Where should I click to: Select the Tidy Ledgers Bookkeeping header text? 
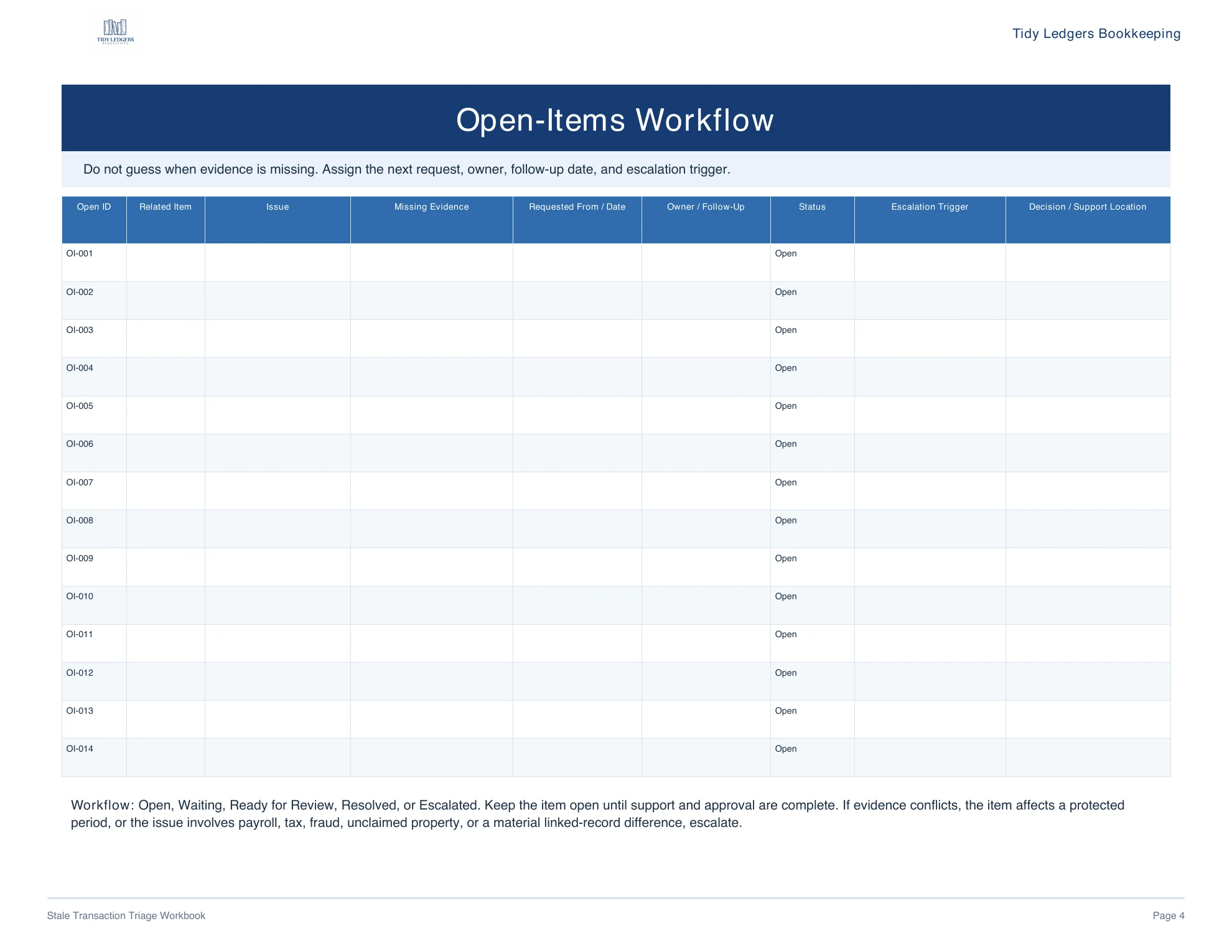click(x=1096, y=34)
